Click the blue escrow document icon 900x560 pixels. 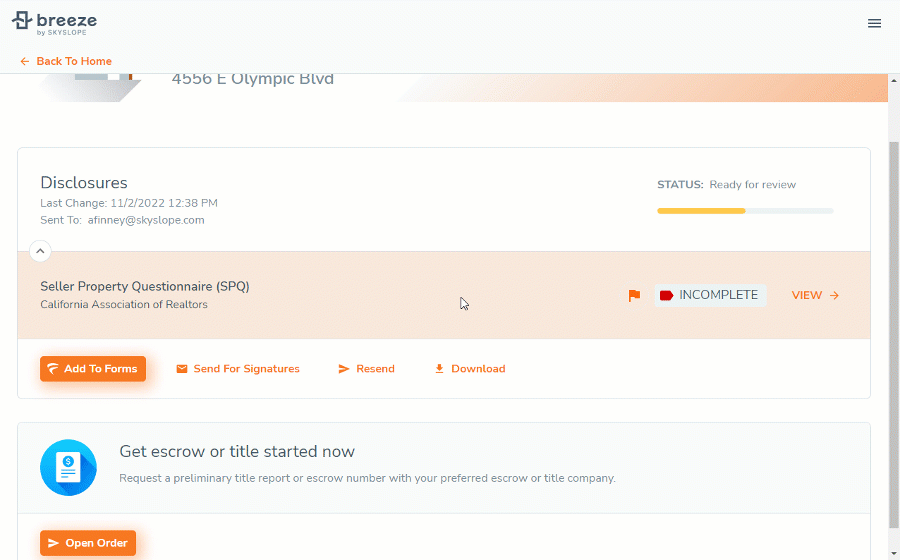pyautogui.click(x=68, y=468)
